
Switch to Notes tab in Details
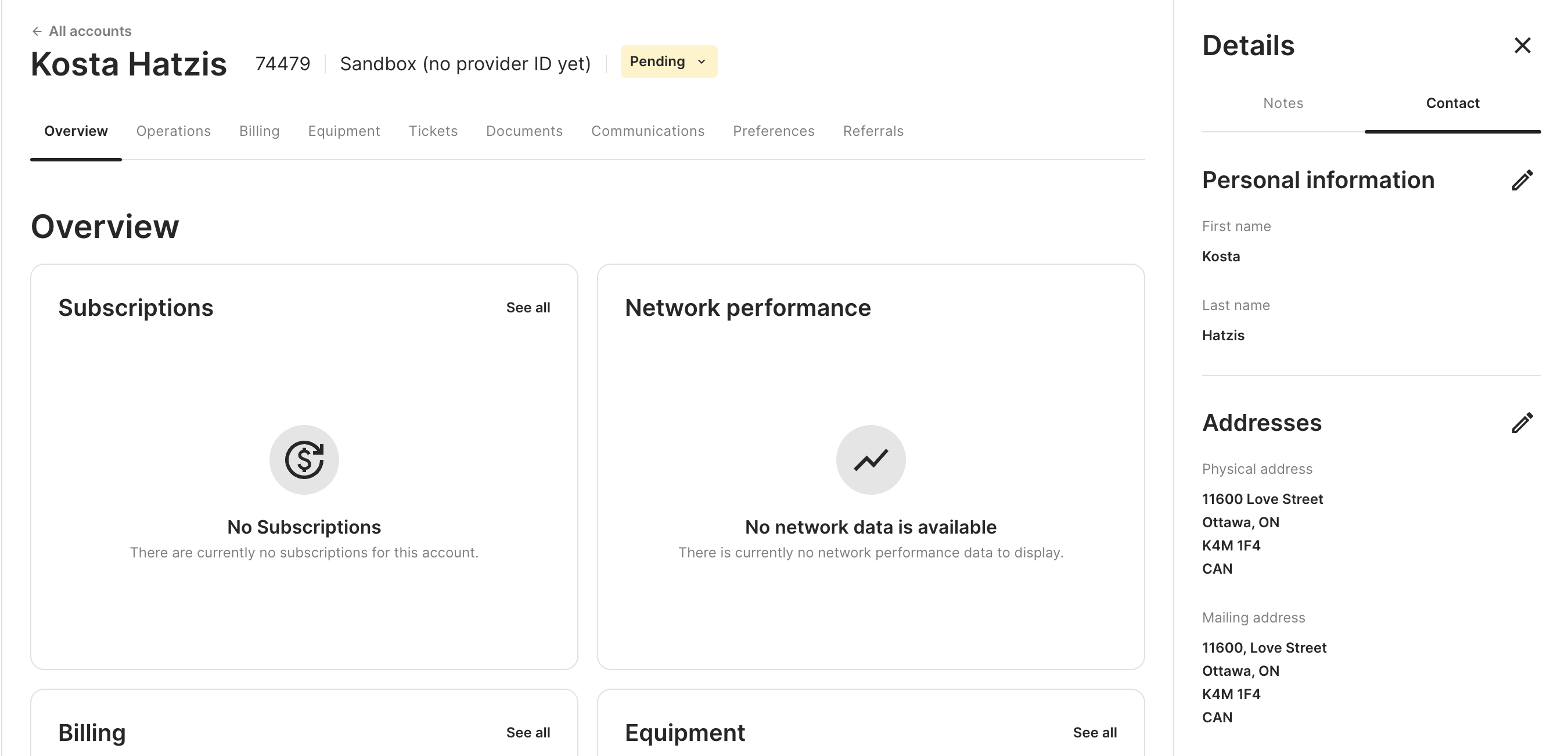pos(1283,103)
